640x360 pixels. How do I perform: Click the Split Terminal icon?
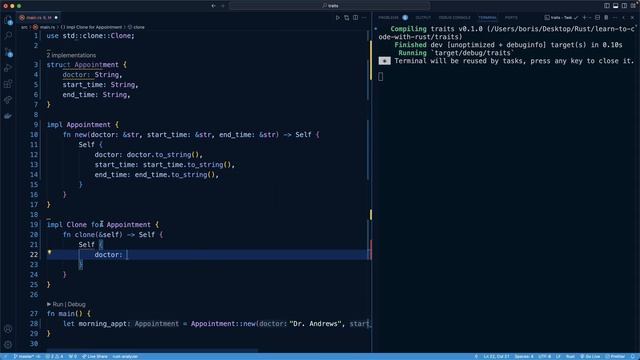tap(598, 18)
